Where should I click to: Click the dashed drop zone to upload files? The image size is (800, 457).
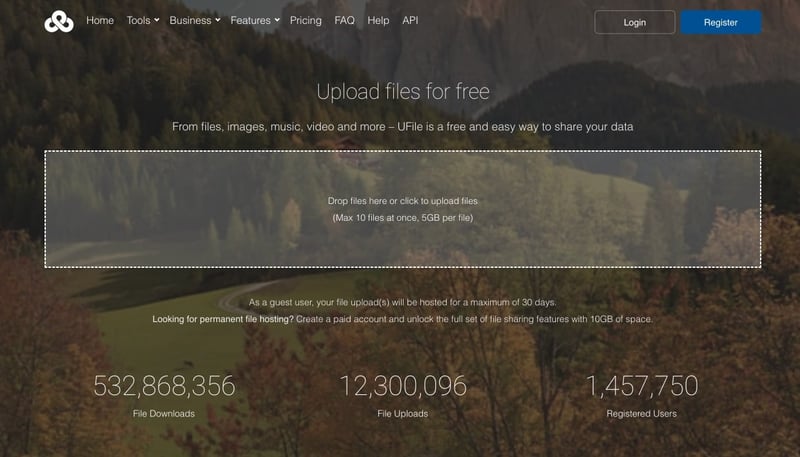coord(402,209)
